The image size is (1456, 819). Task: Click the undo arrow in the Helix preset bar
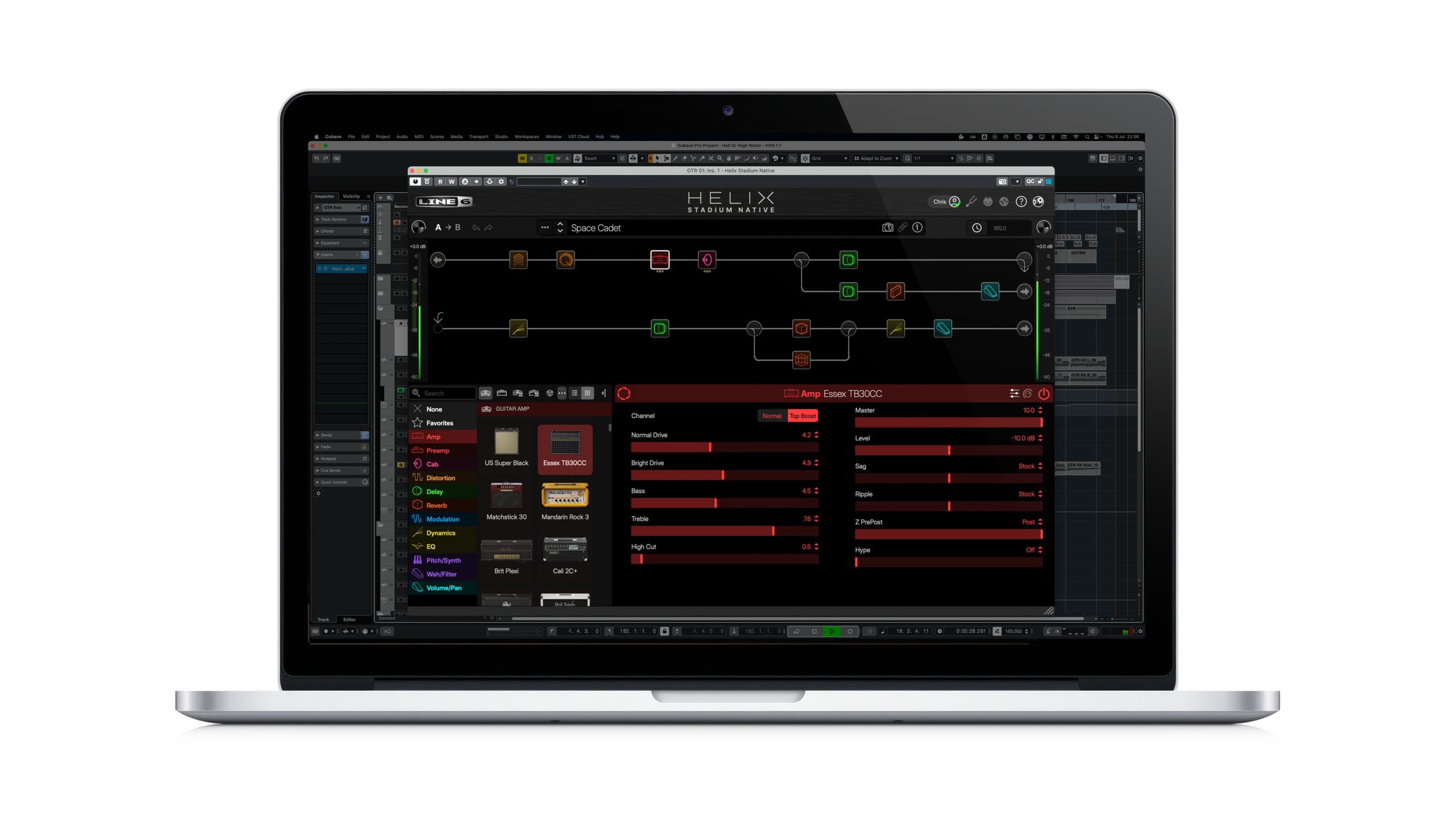(x=475, y=227)
